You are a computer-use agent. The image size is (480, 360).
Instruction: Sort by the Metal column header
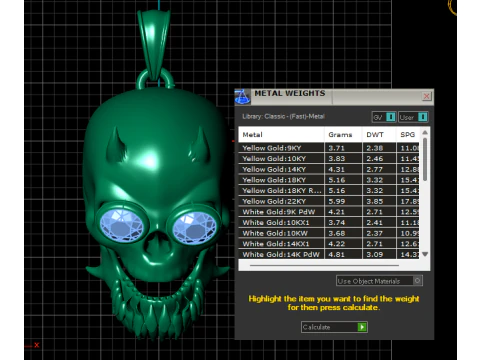point(281,135)
